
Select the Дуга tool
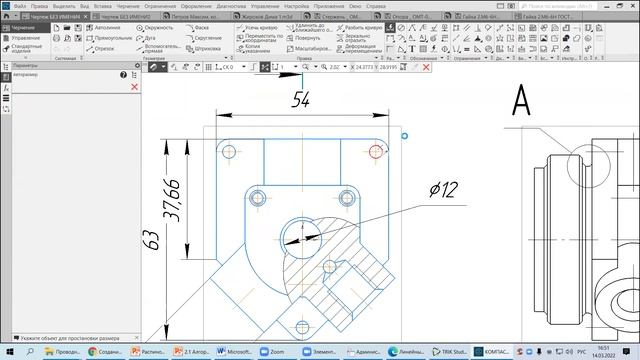point(146,38)
